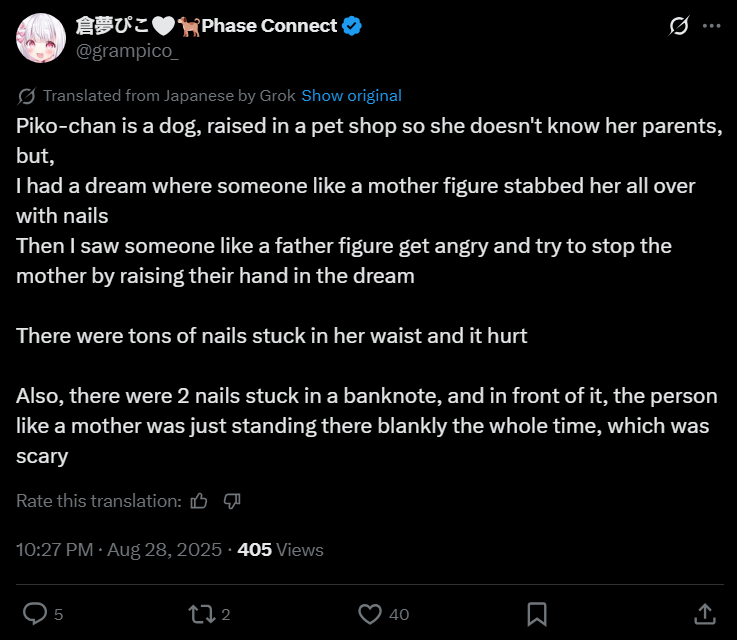Click the like count number 40

pos(399,614)
